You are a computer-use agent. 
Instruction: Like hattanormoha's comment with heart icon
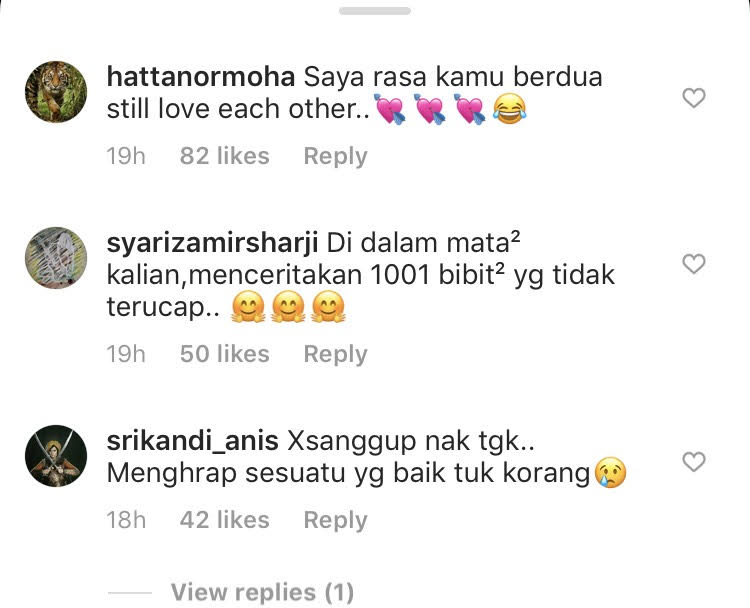(694, 98)
